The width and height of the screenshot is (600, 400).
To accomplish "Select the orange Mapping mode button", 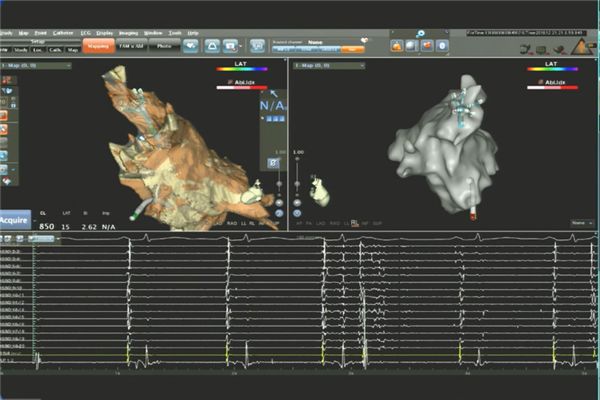I will [x=97, y=46].
